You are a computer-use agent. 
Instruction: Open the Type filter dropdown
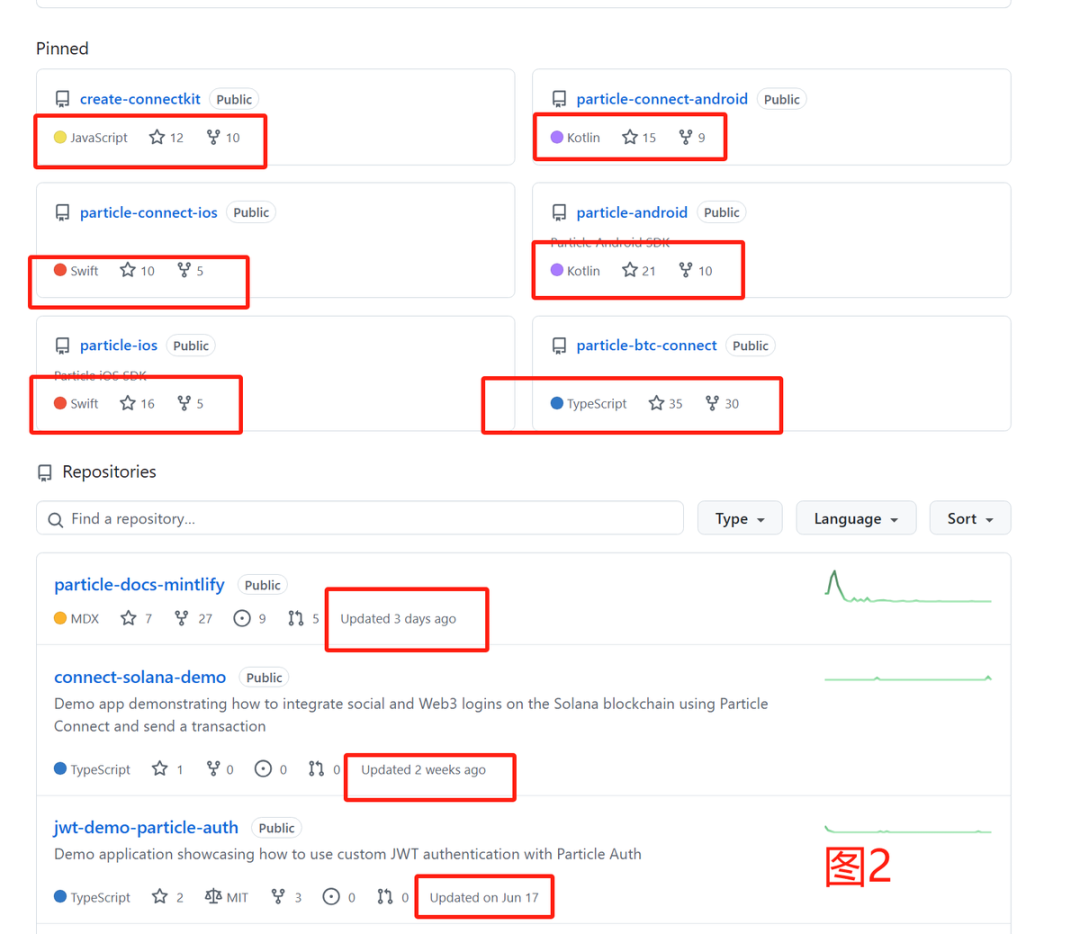740,518
